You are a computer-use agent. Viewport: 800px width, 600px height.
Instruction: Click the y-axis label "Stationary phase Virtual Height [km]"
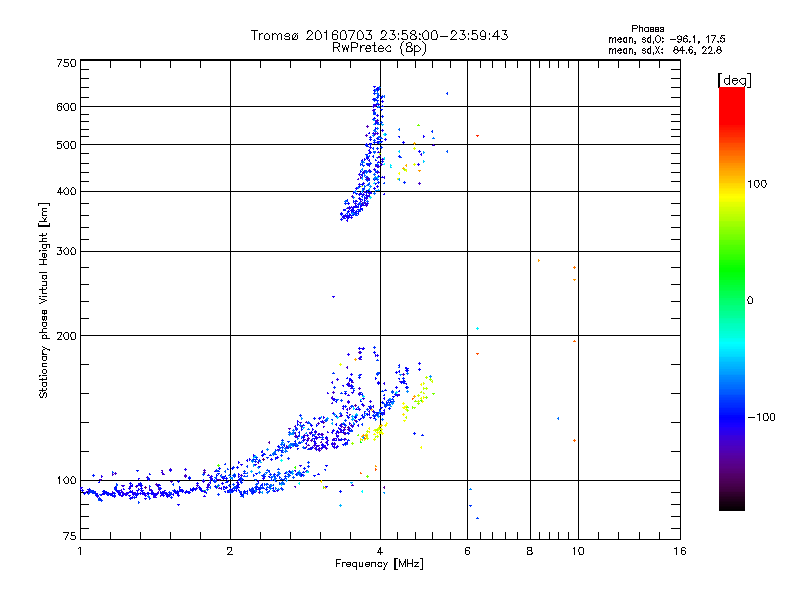pos(43,300)
